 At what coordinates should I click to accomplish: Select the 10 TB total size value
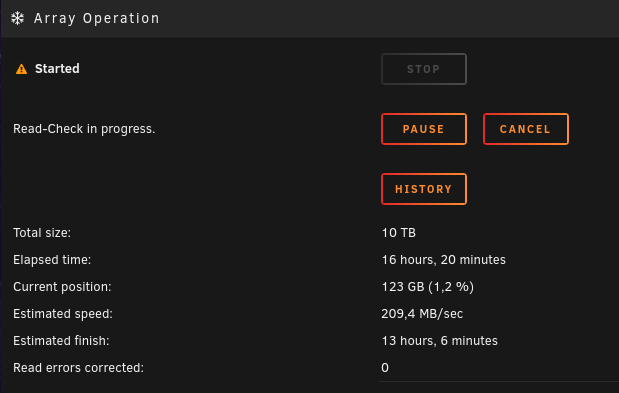tap(399, 233)
